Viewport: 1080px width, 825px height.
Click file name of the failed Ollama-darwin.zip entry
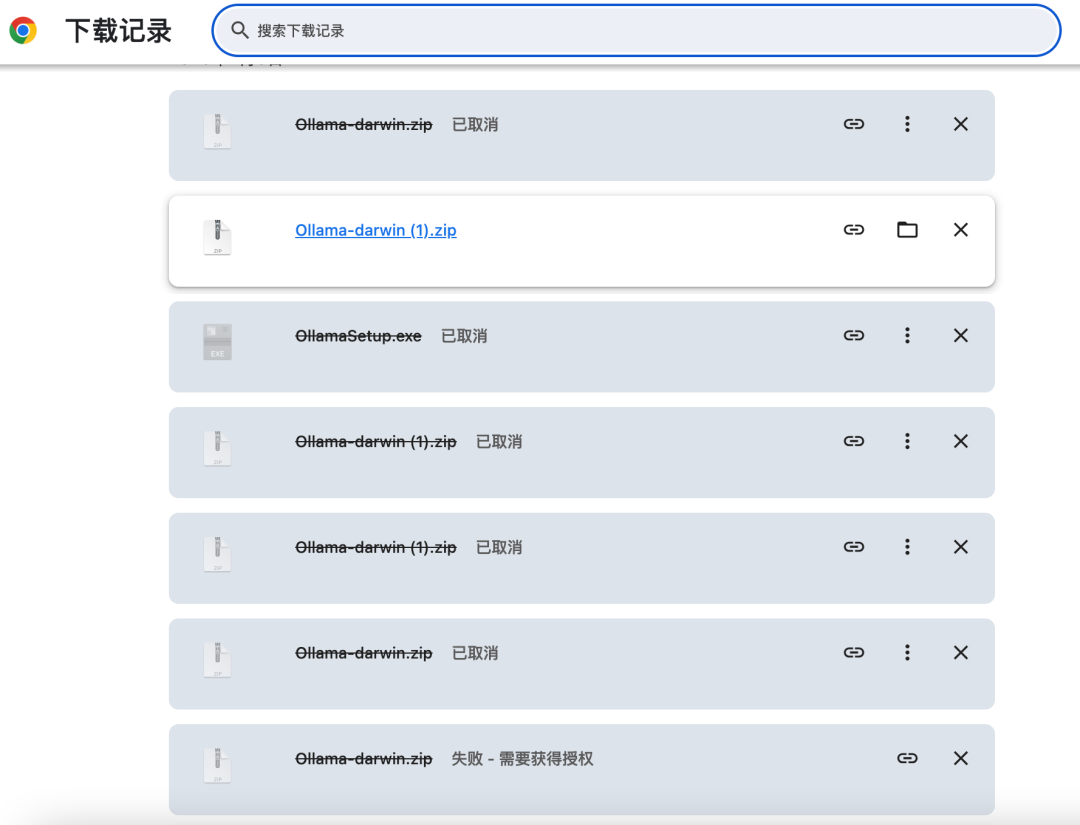[364, 759]
